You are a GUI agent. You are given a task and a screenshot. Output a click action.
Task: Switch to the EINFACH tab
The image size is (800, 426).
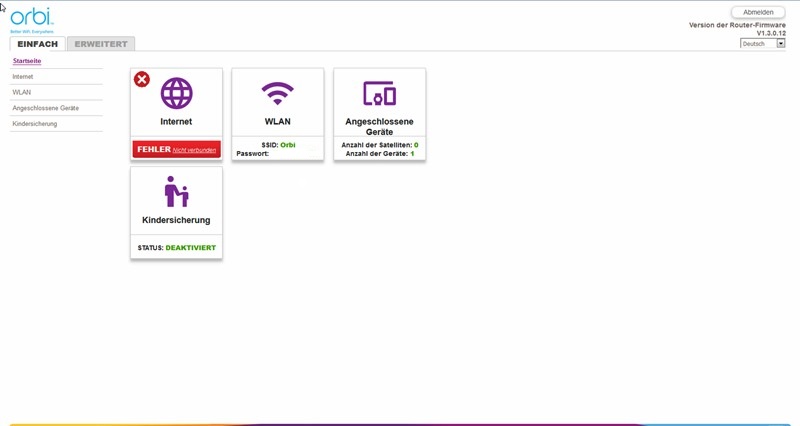[x=37, y=44]
